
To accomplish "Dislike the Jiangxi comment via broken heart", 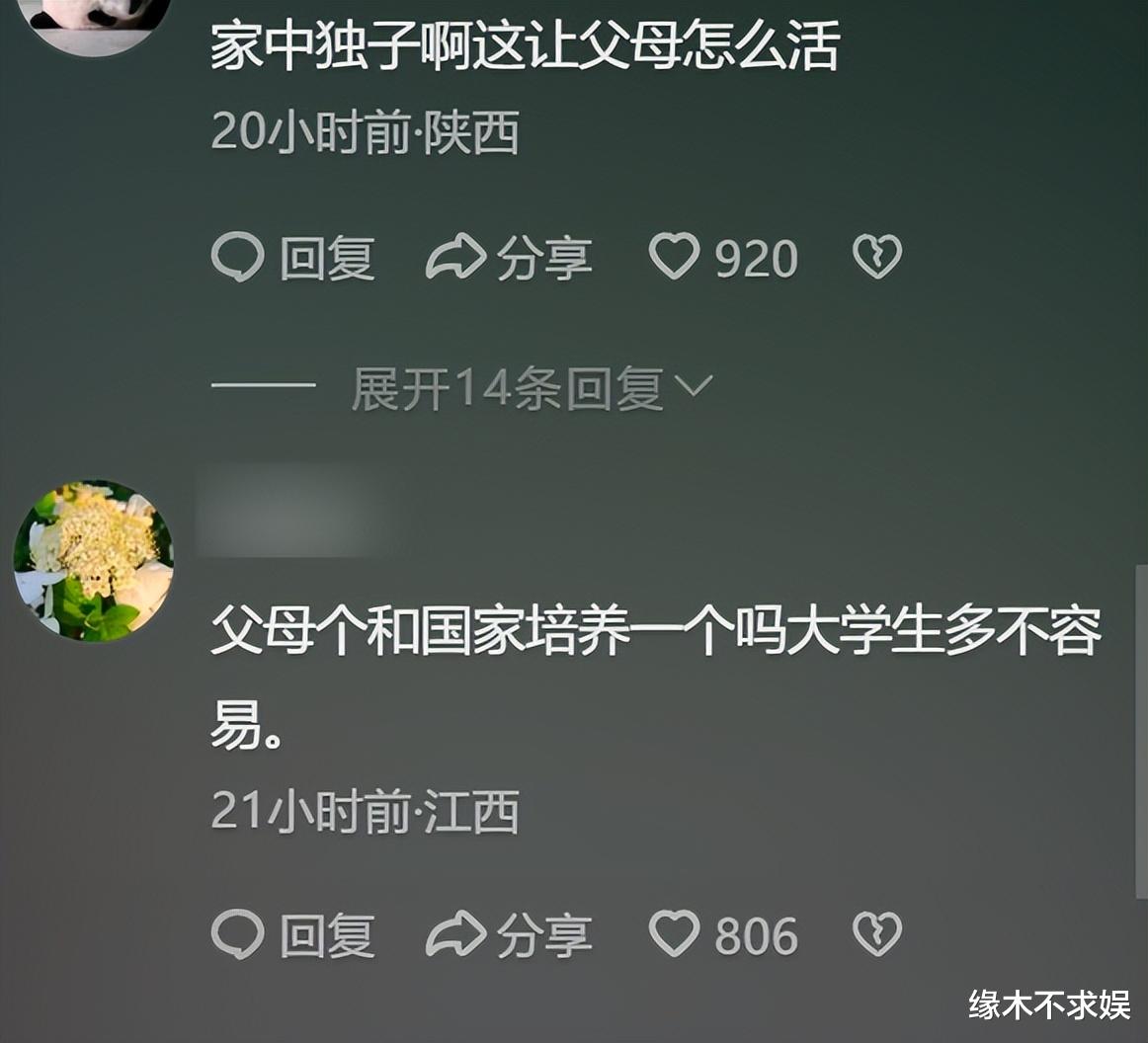I will coord(877,934).
